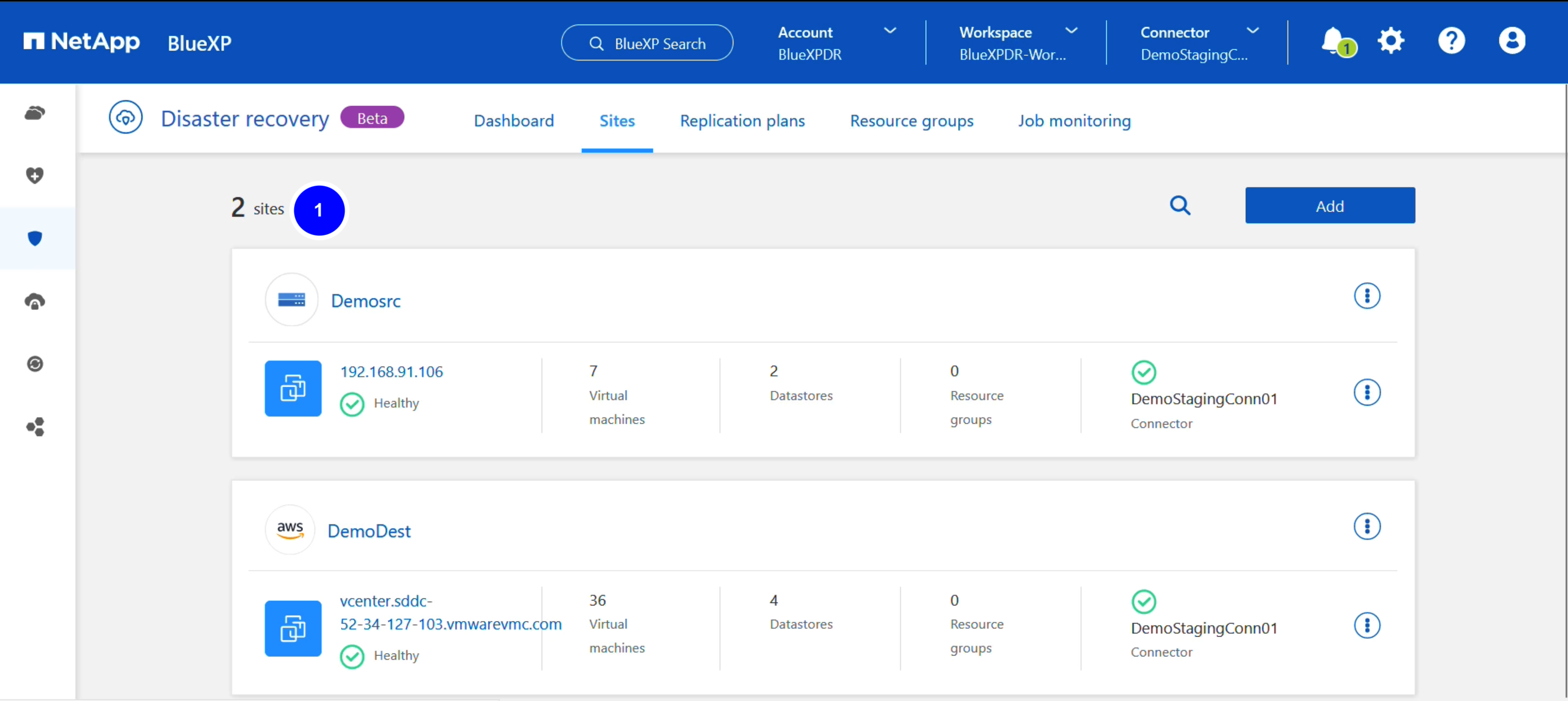
Task: Open the cloud Storage sidebar icon
Action: (x=35, y=113)
